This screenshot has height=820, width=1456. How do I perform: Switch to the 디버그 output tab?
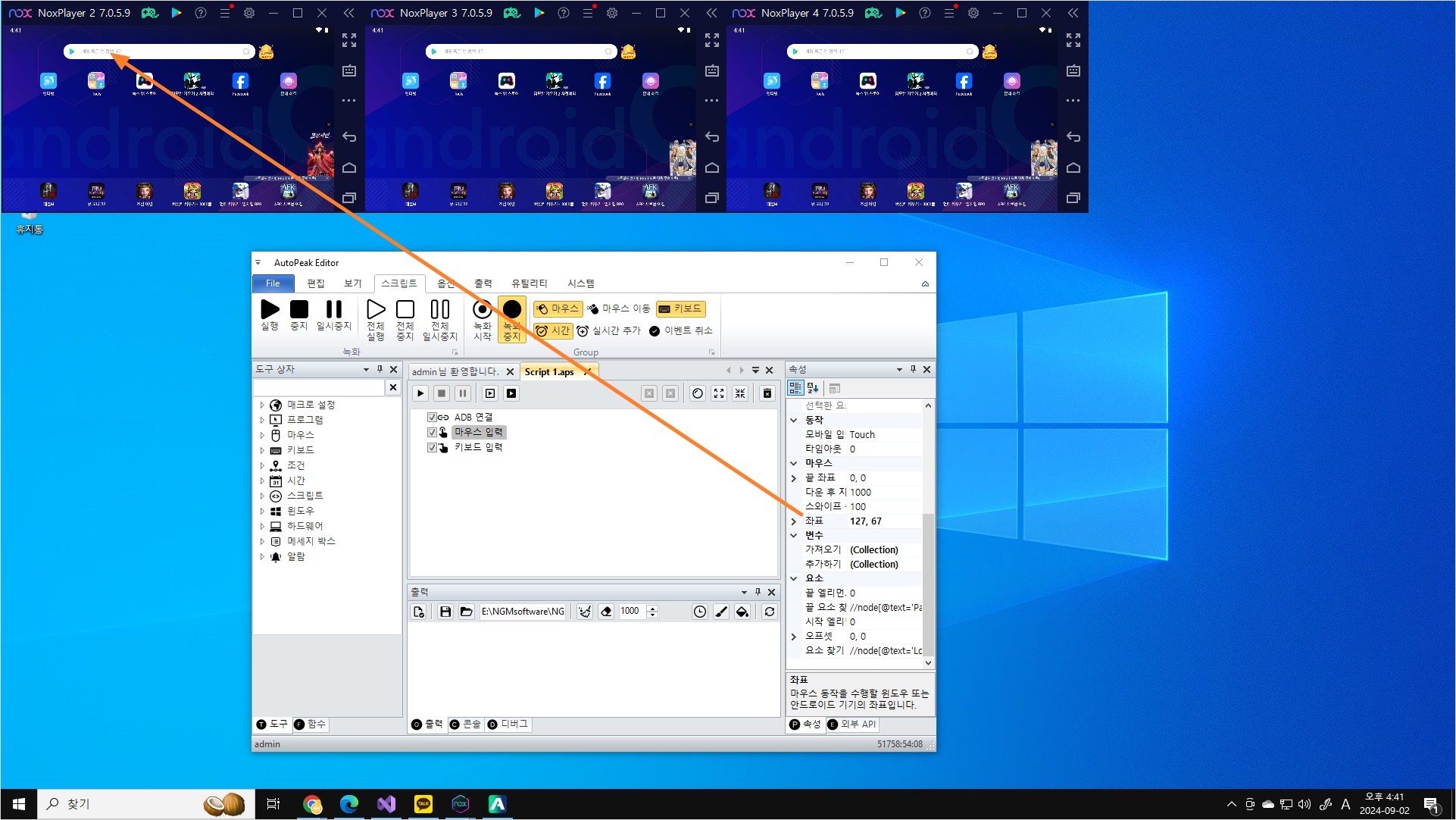pos(508,725)
